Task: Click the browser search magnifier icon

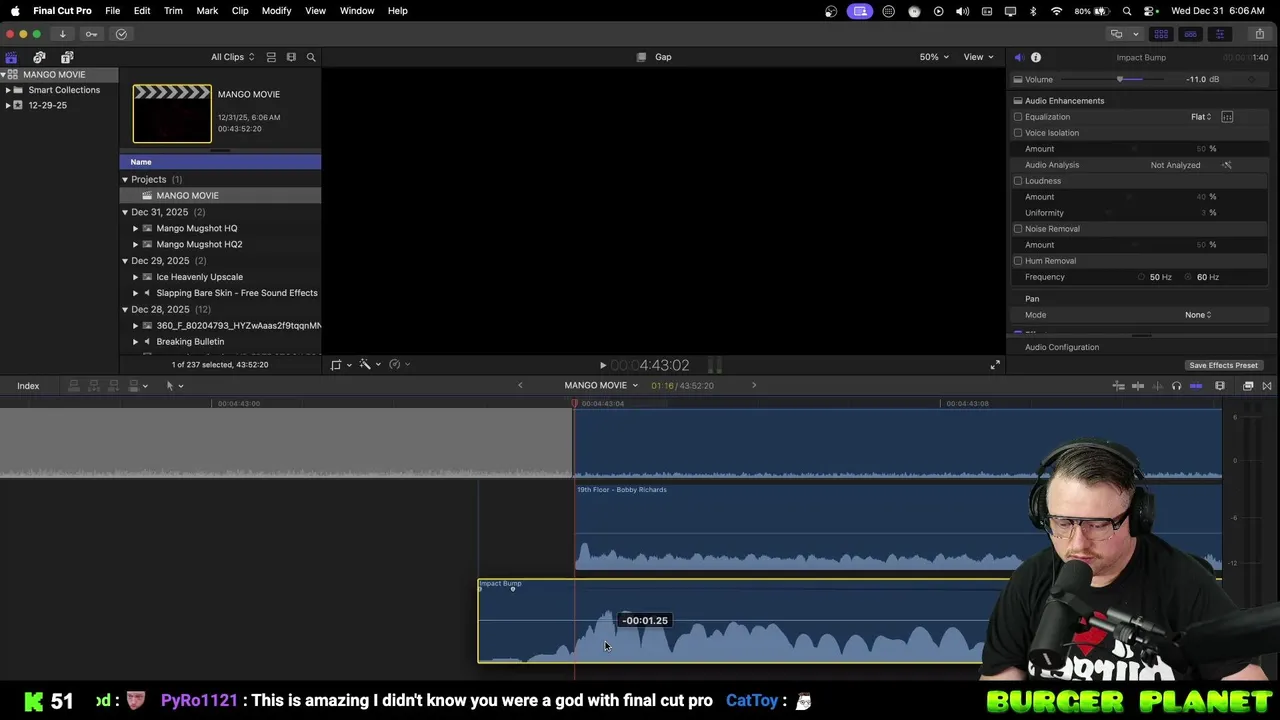Action: 311,57
